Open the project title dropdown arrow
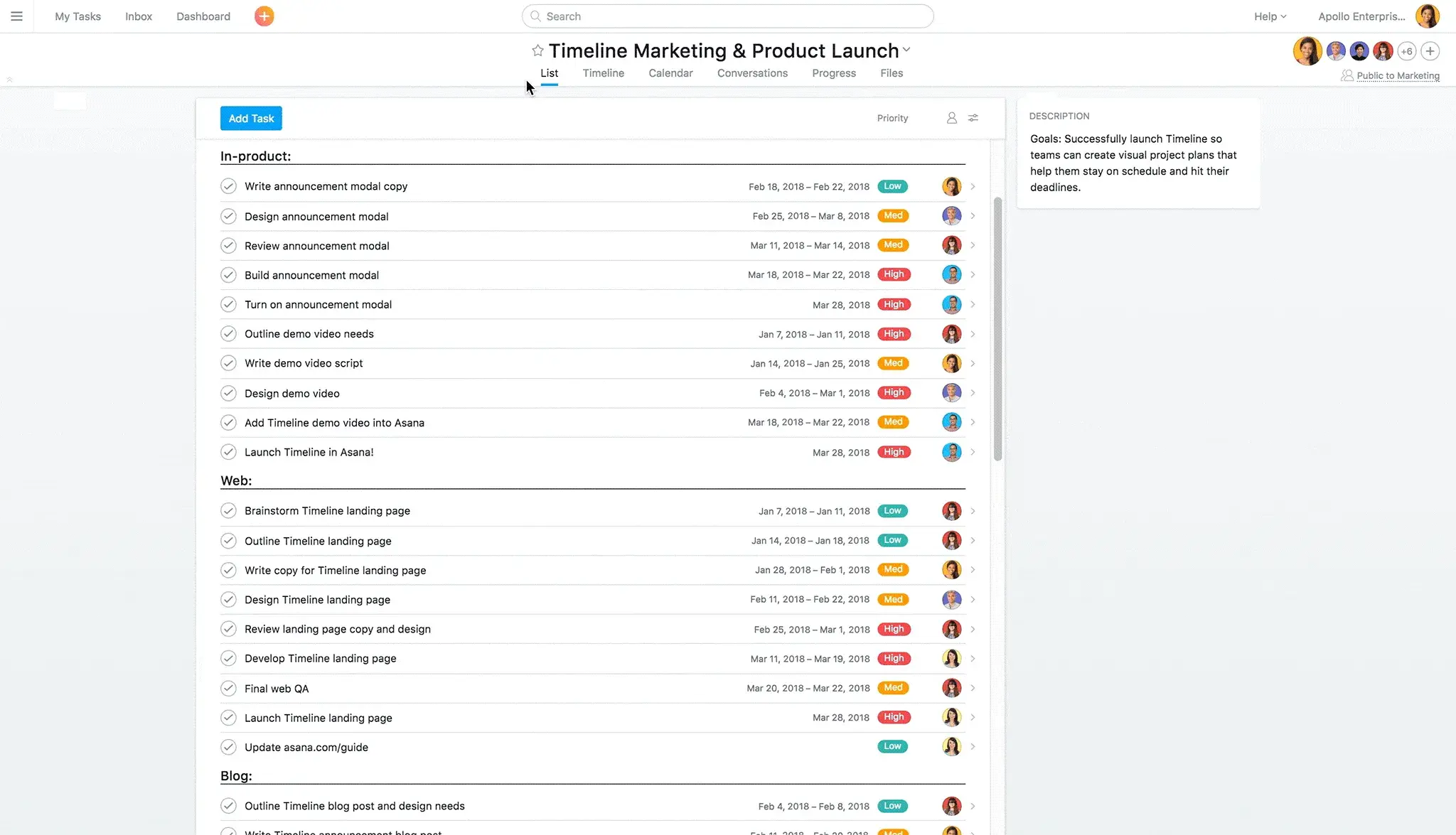This screenshot has height=835, width=1456. click(x=906, y=50)
